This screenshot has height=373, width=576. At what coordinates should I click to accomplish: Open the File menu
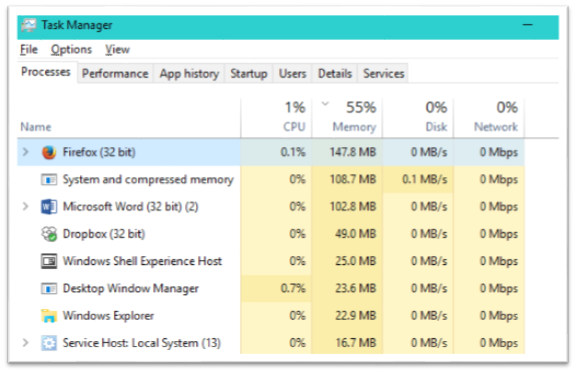click(29, 49)
